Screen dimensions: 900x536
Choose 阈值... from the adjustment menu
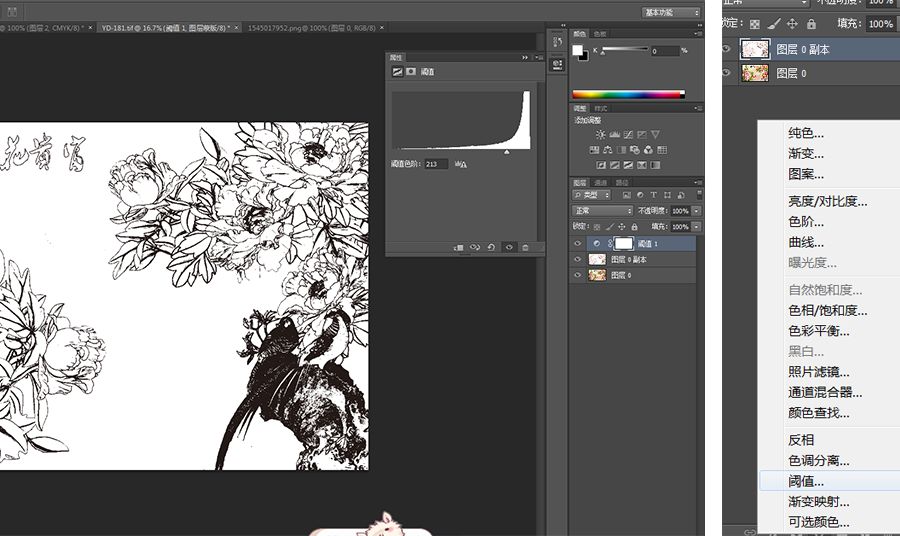[806, 481]
